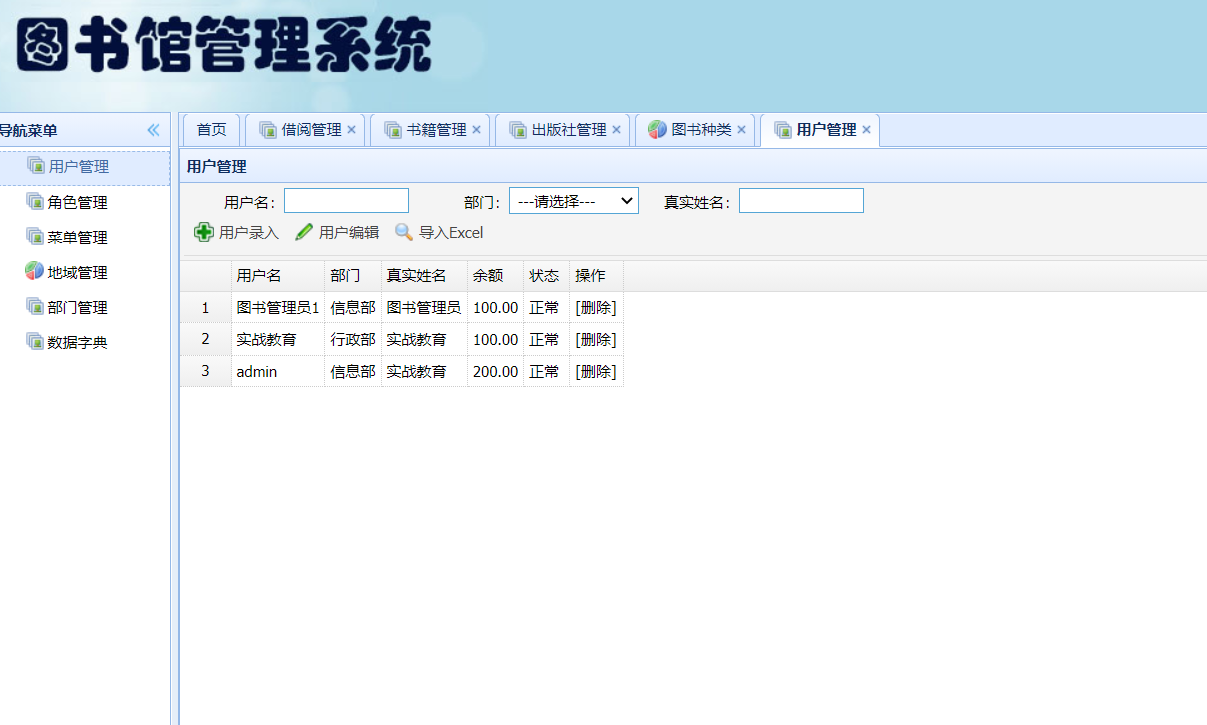This screenshot has width=1207, height=725.
Task: Click the 出版社管理 tab icon
Action: point(518,130)
